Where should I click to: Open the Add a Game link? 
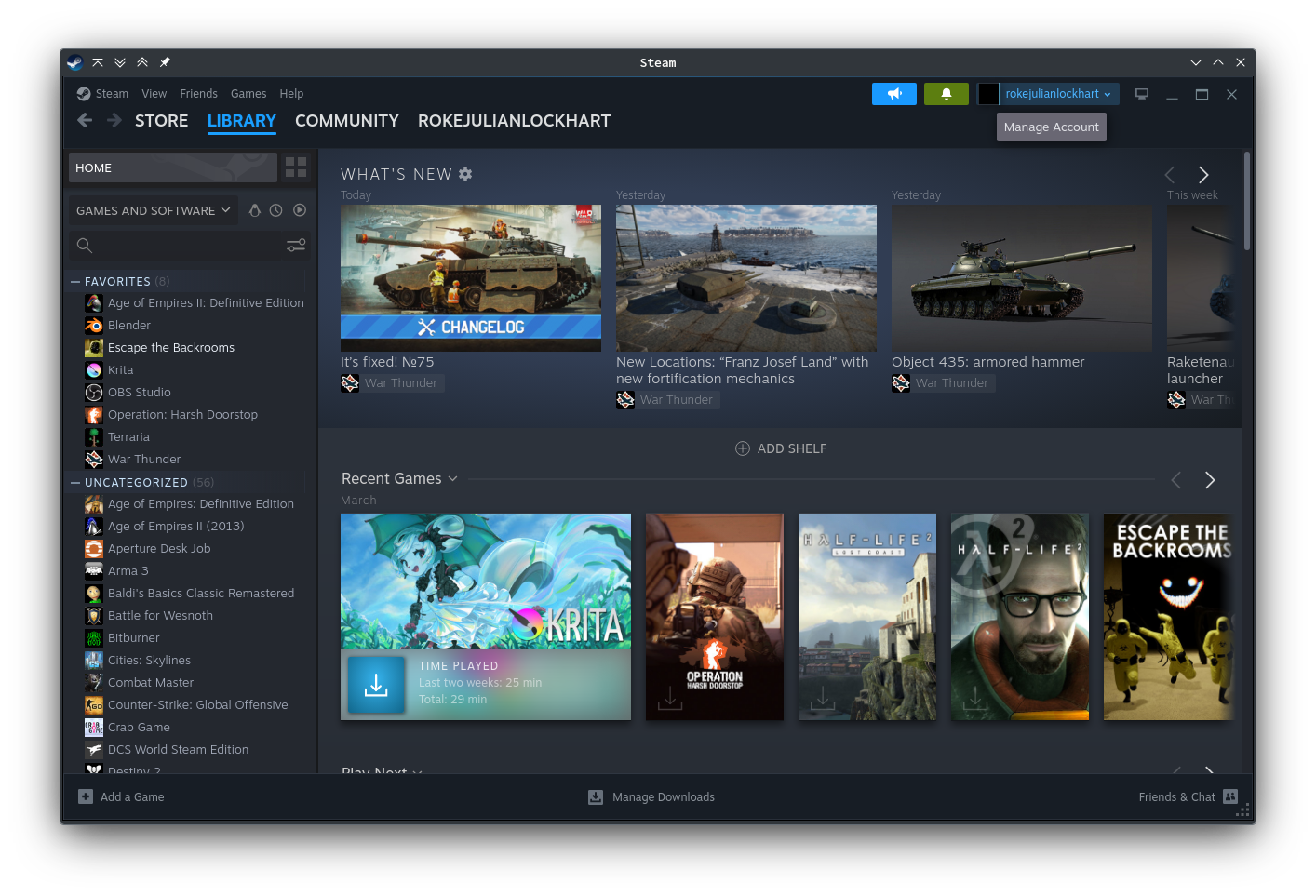pos(132,797)
